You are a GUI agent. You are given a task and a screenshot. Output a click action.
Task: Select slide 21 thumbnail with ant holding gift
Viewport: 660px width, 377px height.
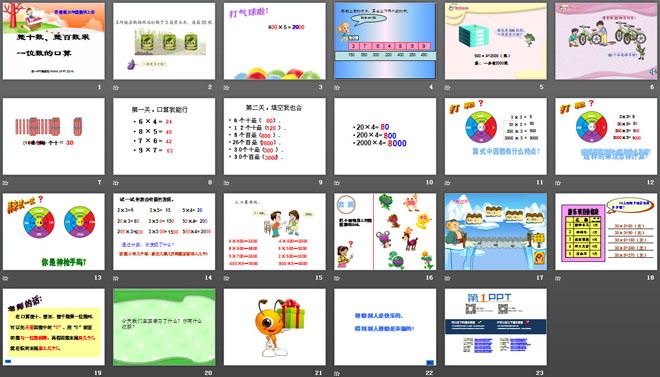274,327
